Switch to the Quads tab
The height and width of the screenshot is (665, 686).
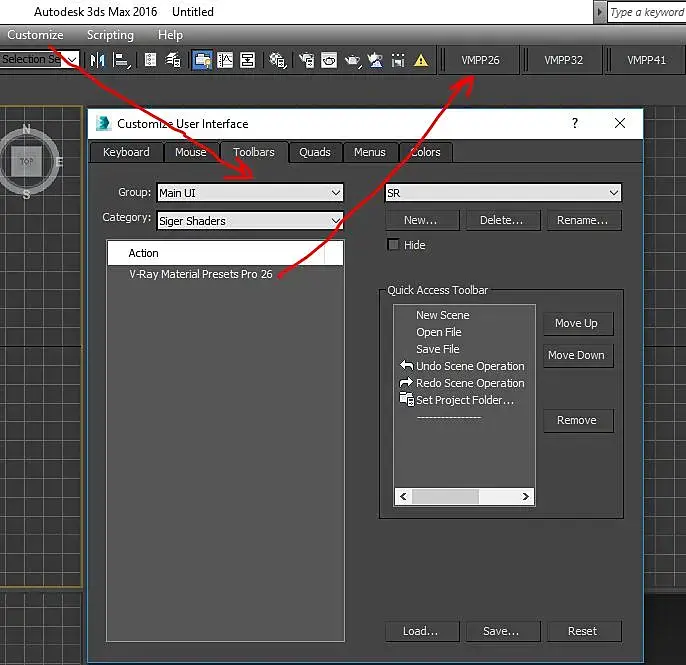point(315,152)
